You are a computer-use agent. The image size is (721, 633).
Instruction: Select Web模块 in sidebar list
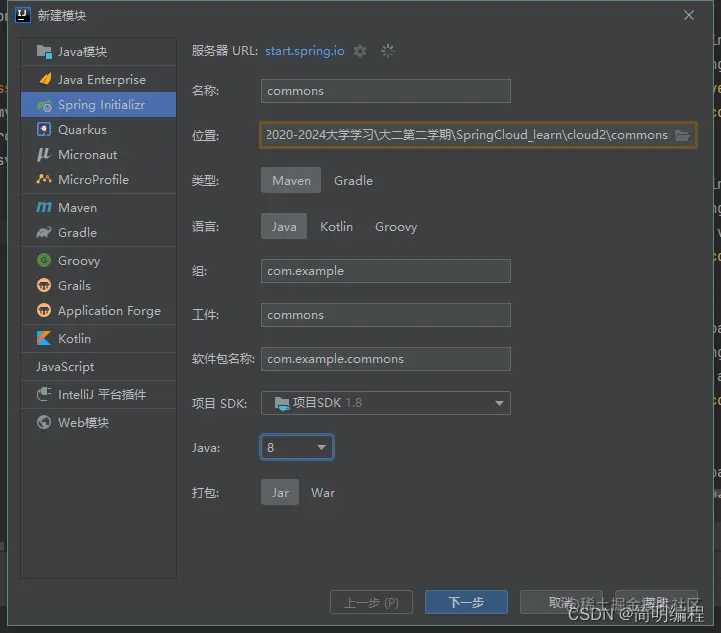click(x=98, y=422)
